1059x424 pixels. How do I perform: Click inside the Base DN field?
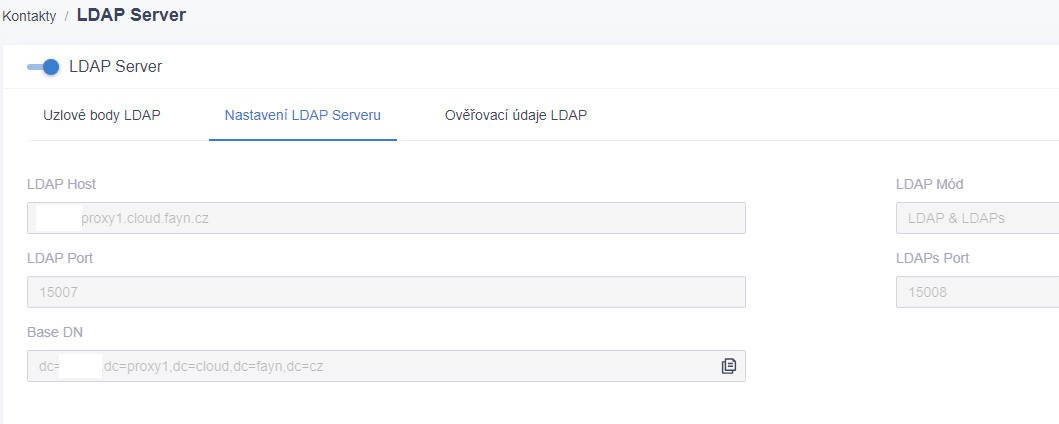[x=386, y=366]
